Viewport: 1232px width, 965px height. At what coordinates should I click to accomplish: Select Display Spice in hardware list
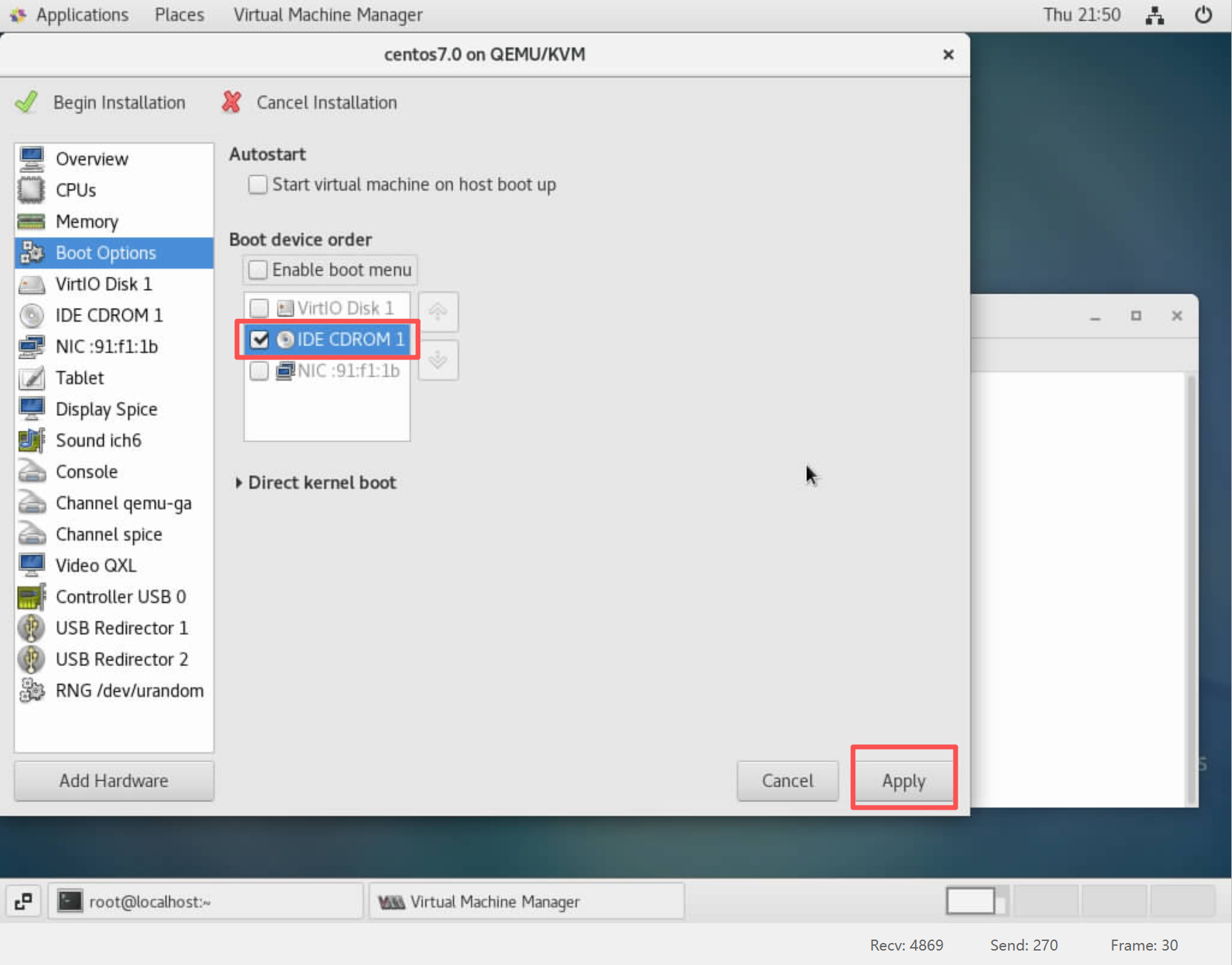click(x=107, y=409)
